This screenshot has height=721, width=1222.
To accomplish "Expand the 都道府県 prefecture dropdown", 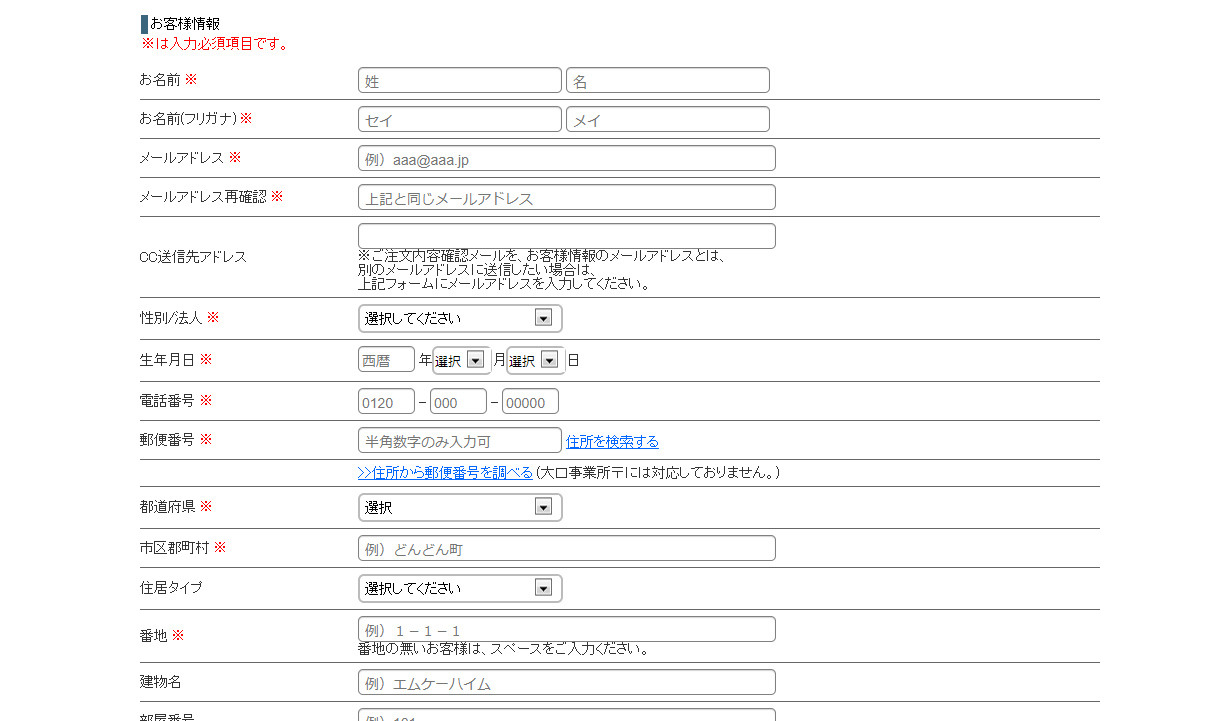I will click(460, 508).
